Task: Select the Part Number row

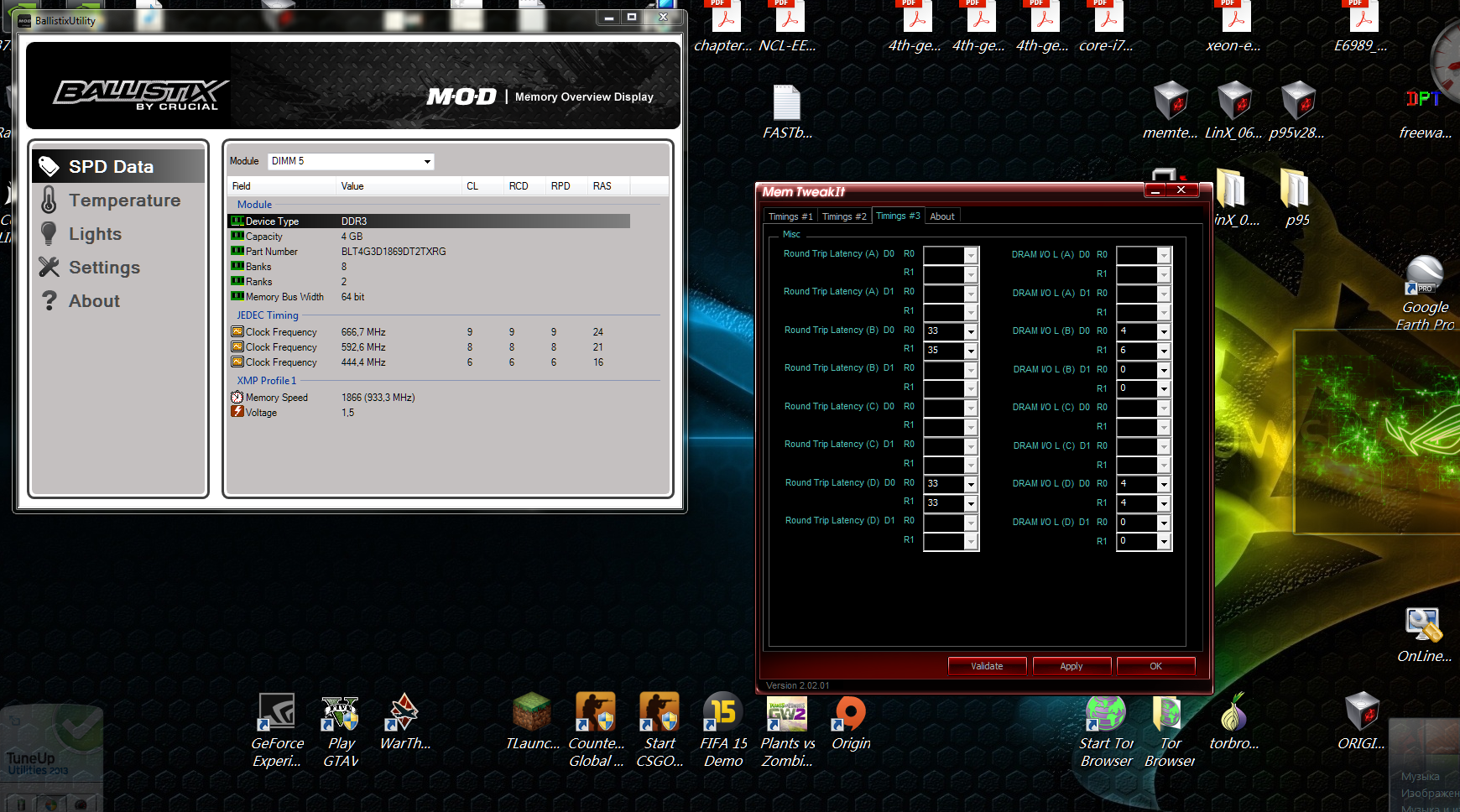Action: [x=429, y=252]
